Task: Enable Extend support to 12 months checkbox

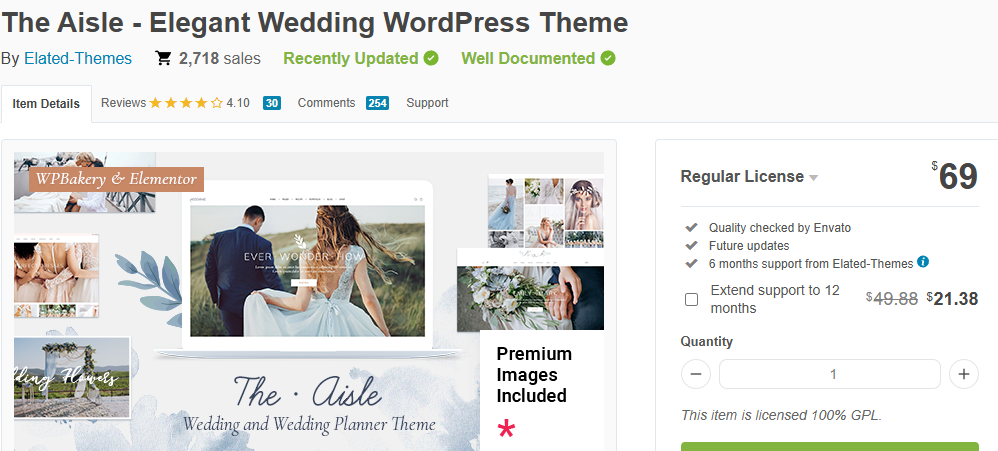Action: [691, 300]
